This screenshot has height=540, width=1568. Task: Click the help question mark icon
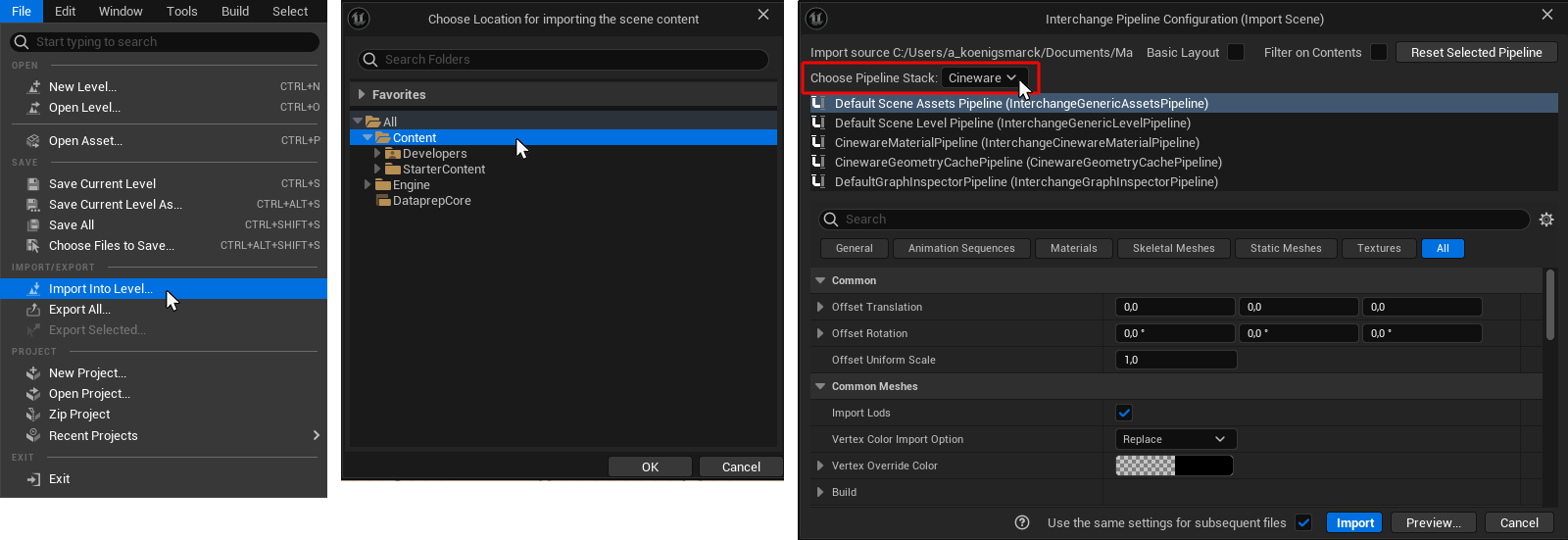(1022, 522)
